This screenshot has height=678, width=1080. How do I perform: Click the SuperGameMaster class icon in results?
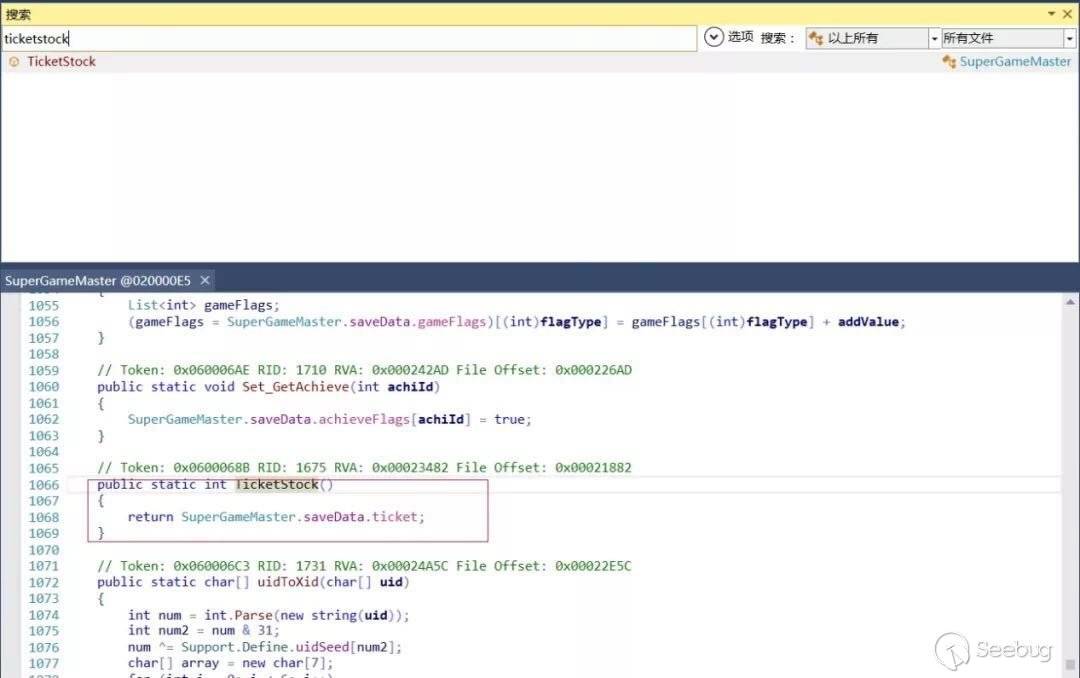pyautogui.click(x=949, y=62)
